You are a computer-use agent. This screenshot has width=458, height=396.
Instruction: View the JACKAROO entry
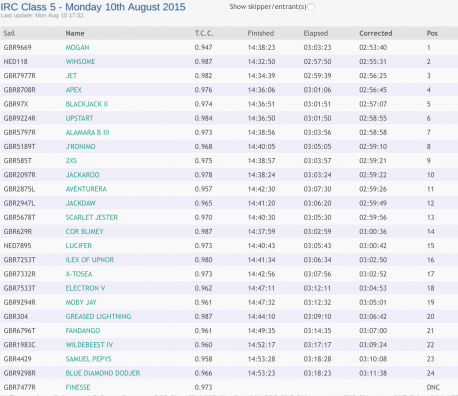(x=83, y=175)
